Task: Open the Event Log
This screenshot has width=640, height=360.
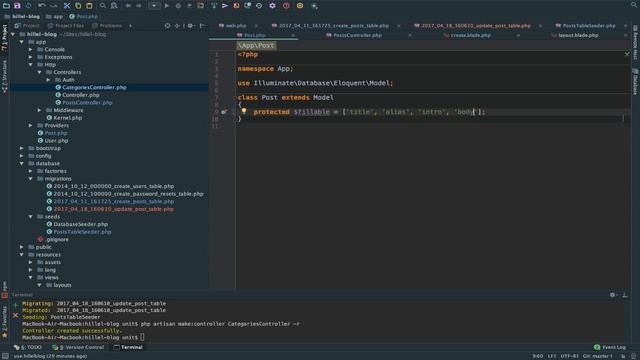Action: [610, 347]
